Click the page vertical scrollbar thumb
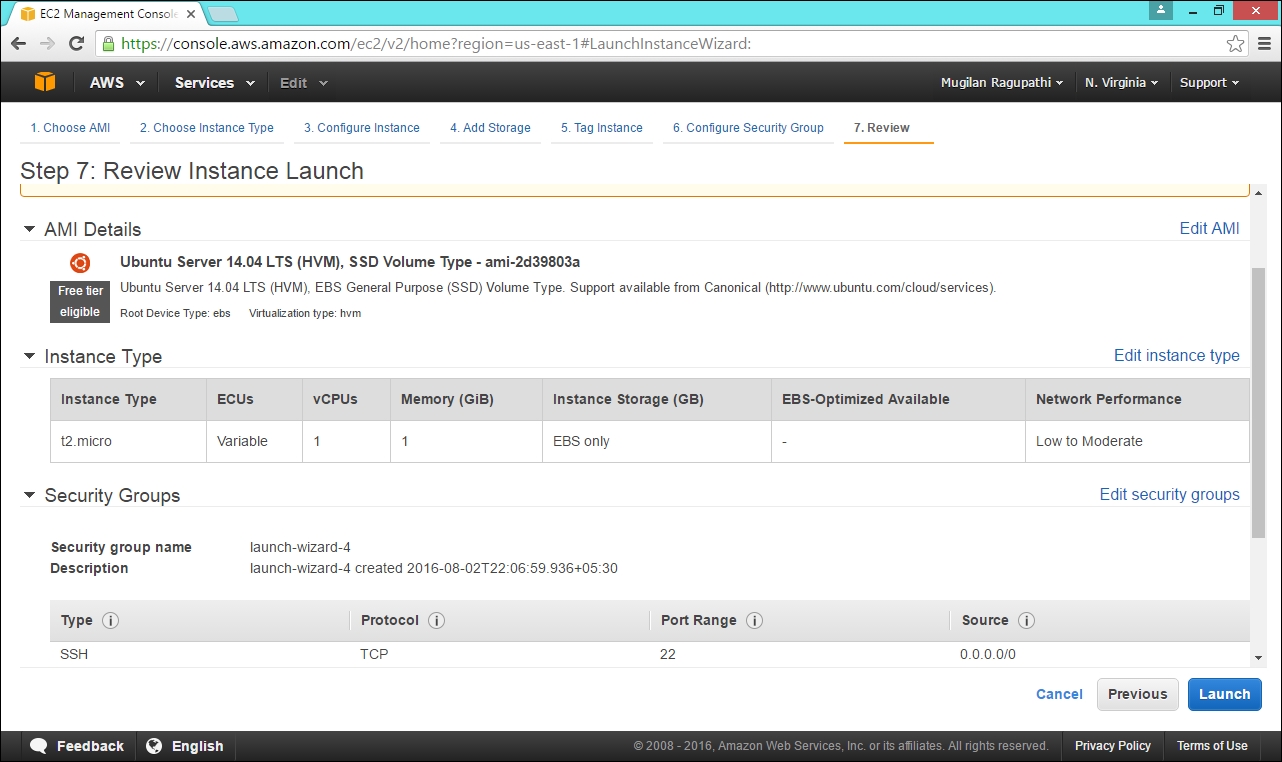Image resolution: width=1282 pixels, height=762 pixels. (1258, 402)
